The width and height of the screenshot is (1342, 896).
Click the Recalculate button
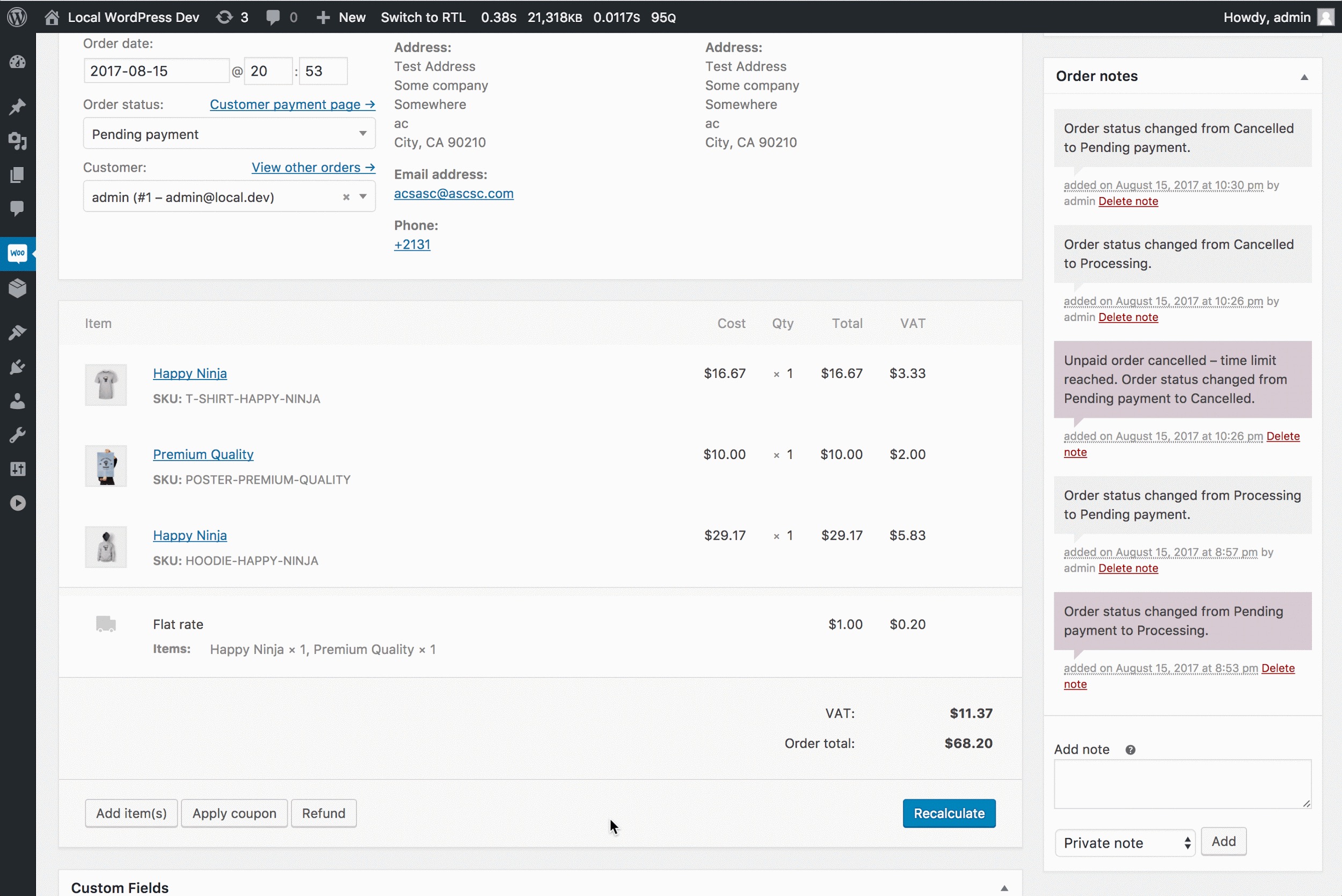coord(949,813)
